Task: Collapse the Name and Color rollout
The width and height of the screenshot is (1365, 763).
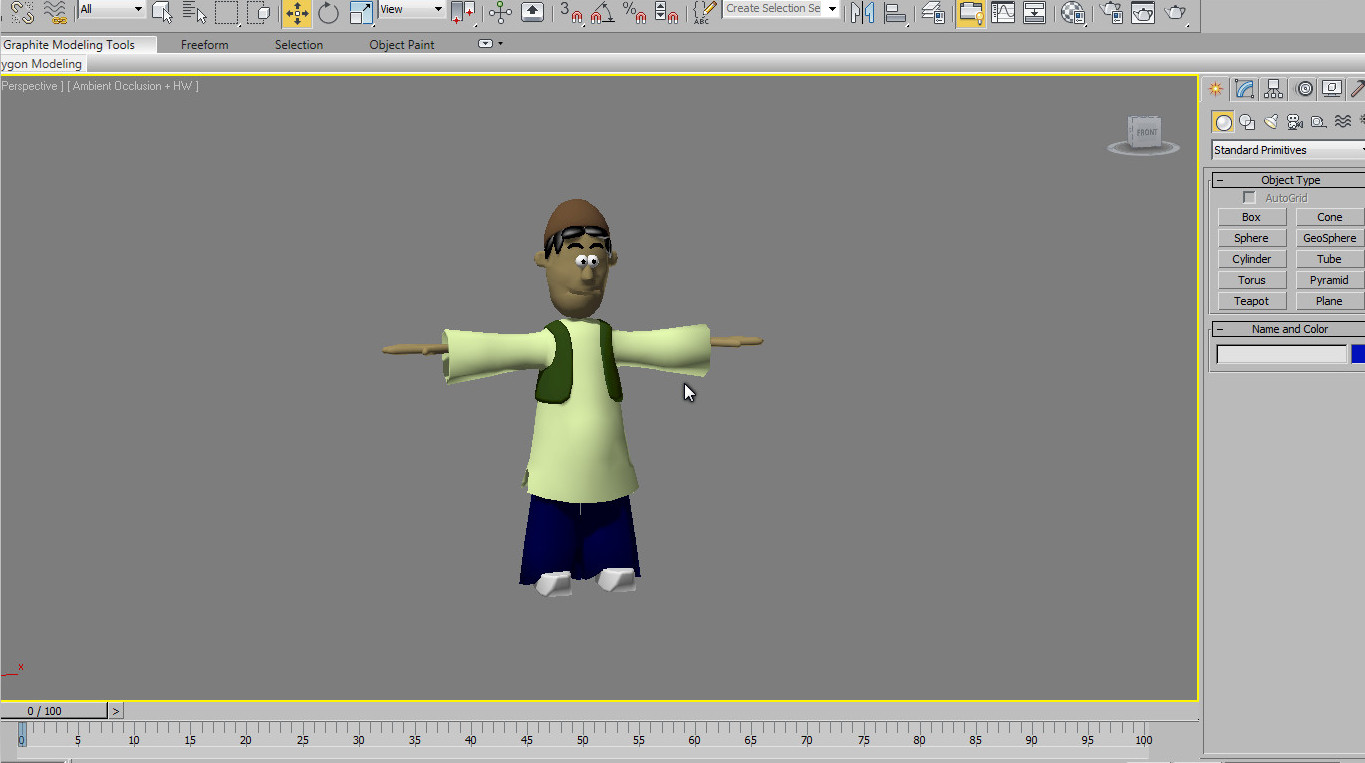Action: 1288,329
